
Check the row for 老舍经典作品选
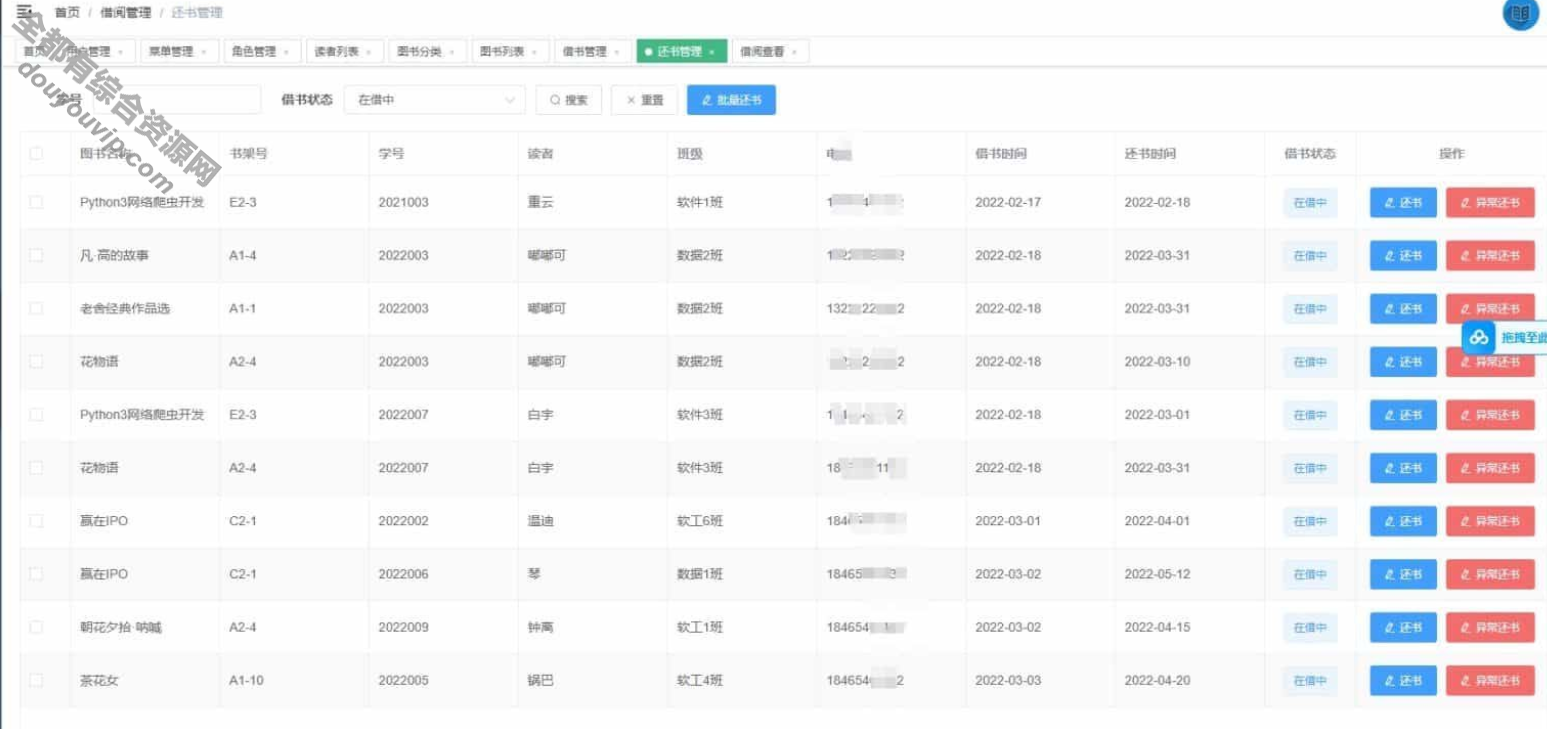click(x=36, y=308)
